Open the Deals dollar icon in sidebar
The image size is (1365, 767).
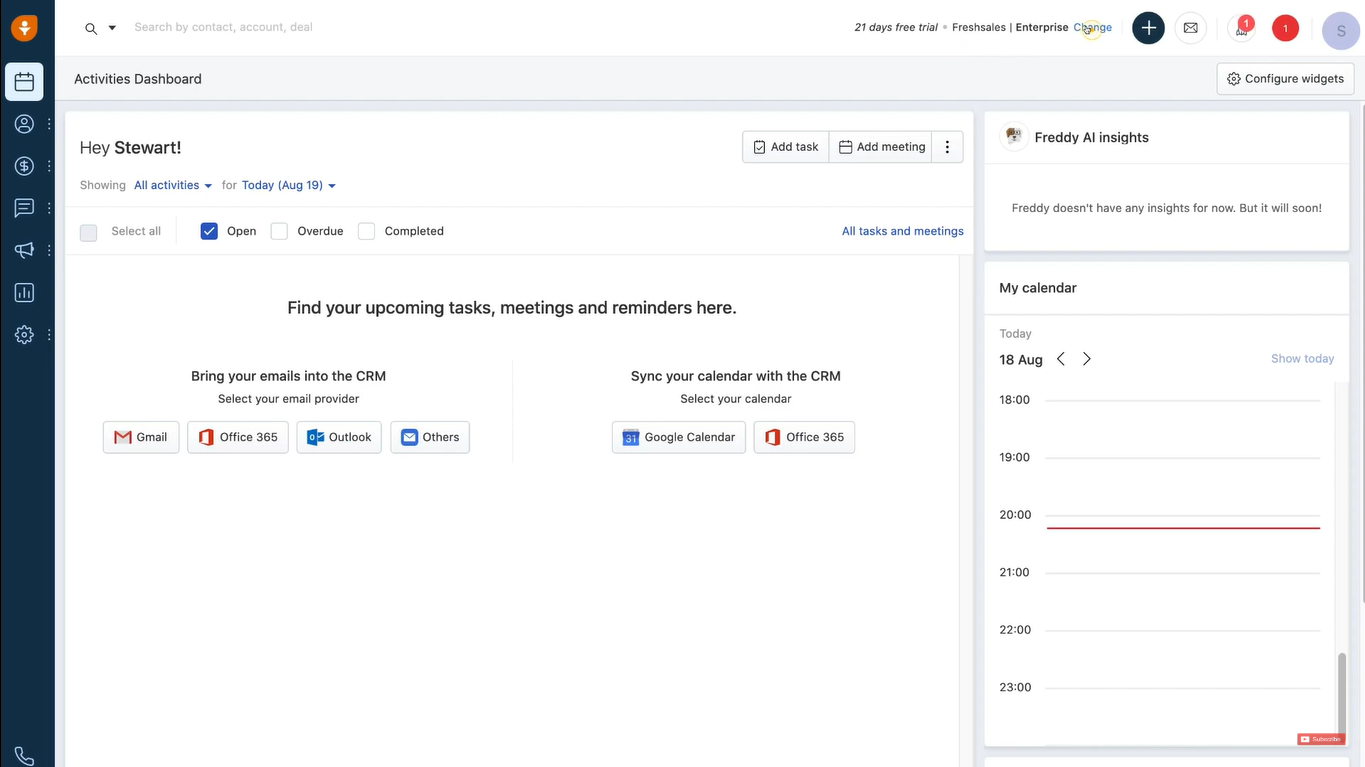click(24, 167)
